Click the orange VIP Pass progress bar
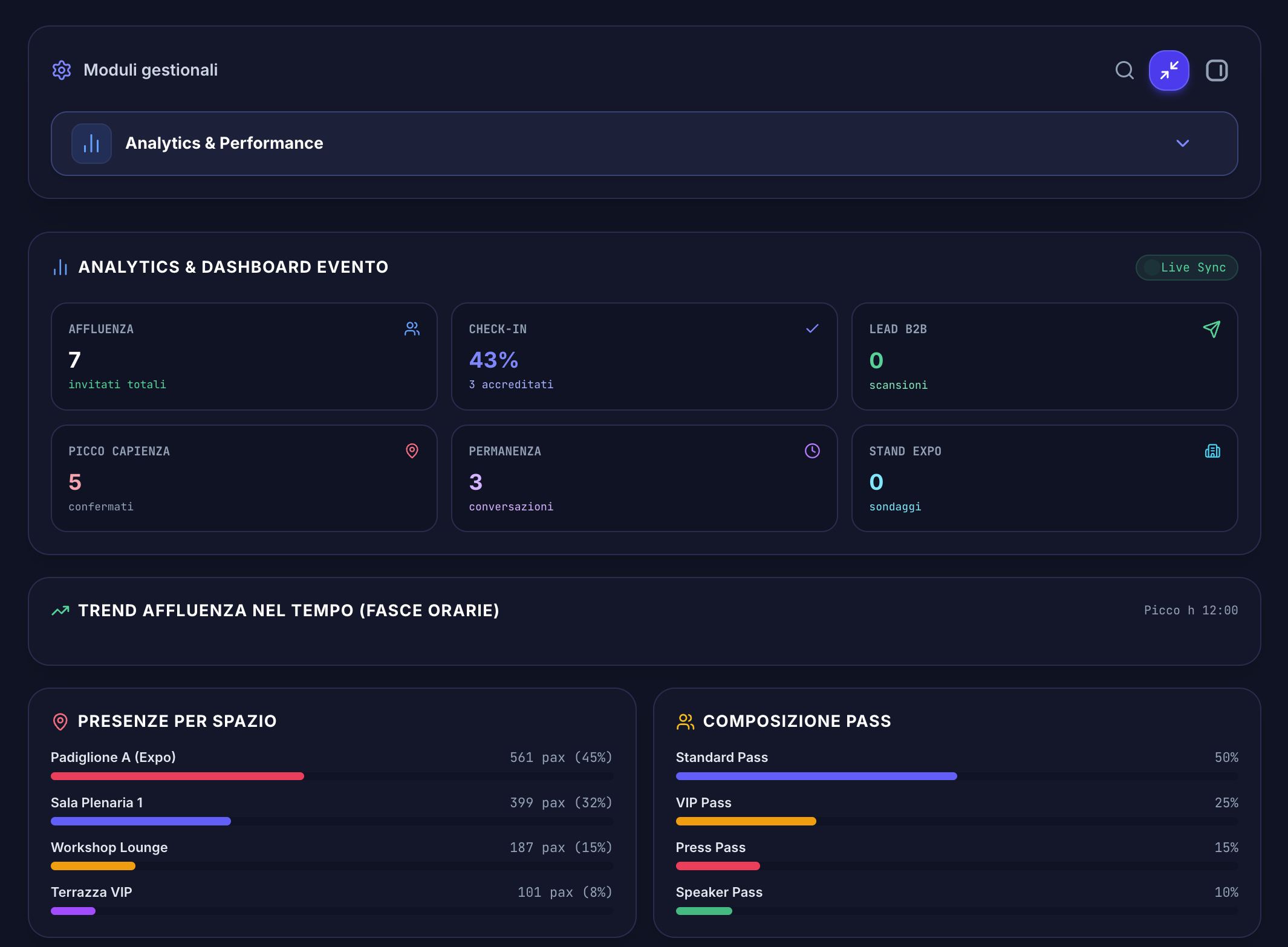The image size is (1288, 947). (746, 821)
